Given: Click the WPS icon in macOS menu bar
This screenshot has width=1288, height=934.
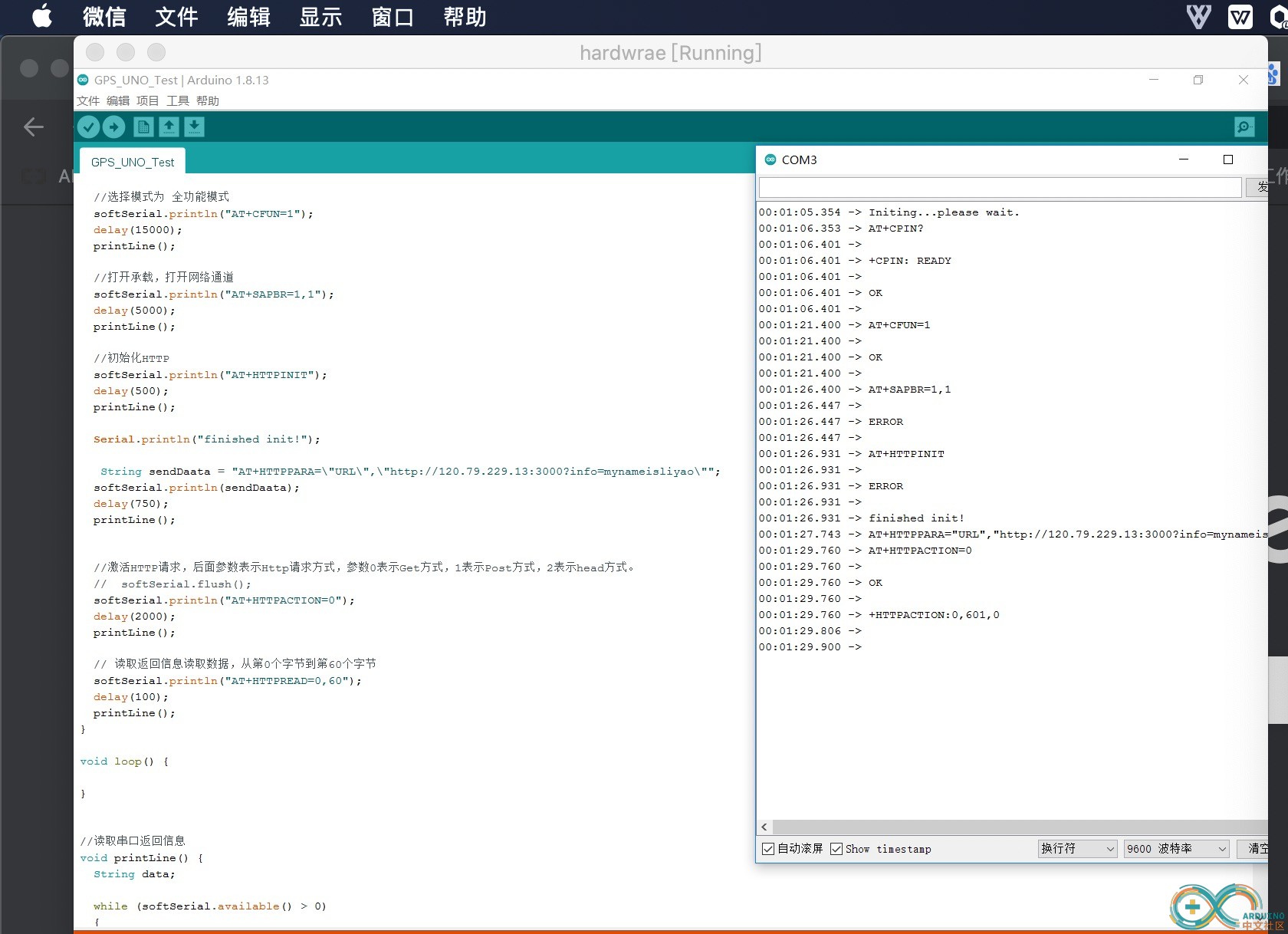Looking at the screenshot, I should (x=1240, y=16).
